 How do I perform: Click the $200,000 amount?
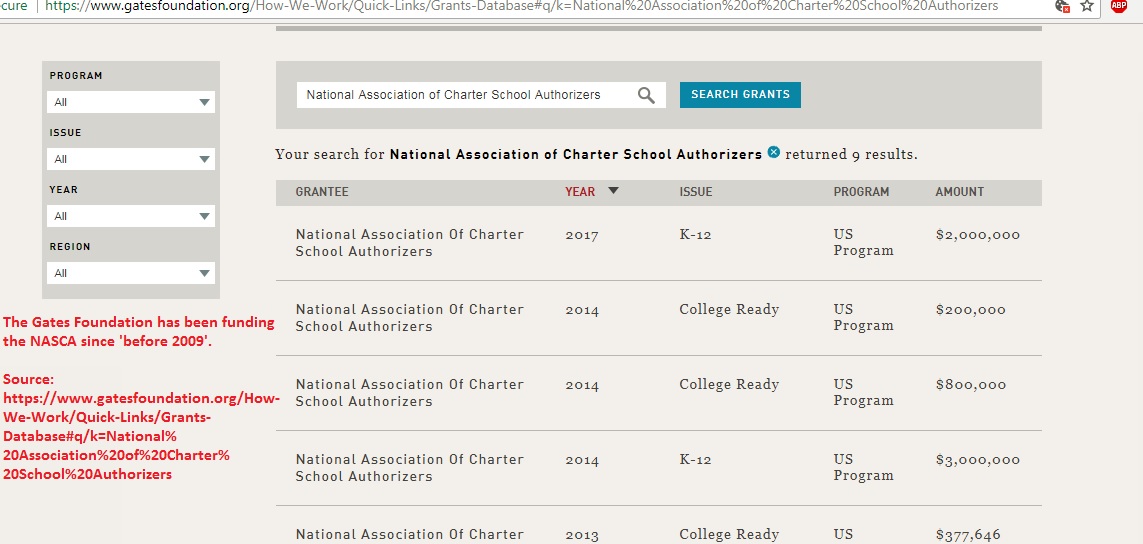970,310
